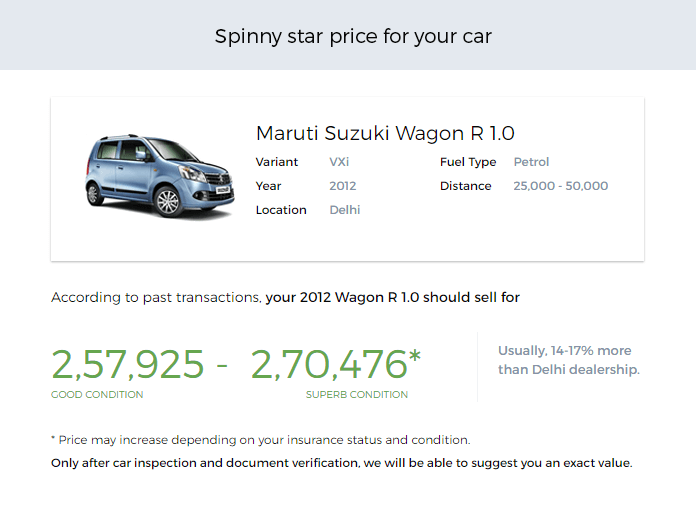Click the VXi variant value
This screenshot has height=505, width=696.
point(341,162)
